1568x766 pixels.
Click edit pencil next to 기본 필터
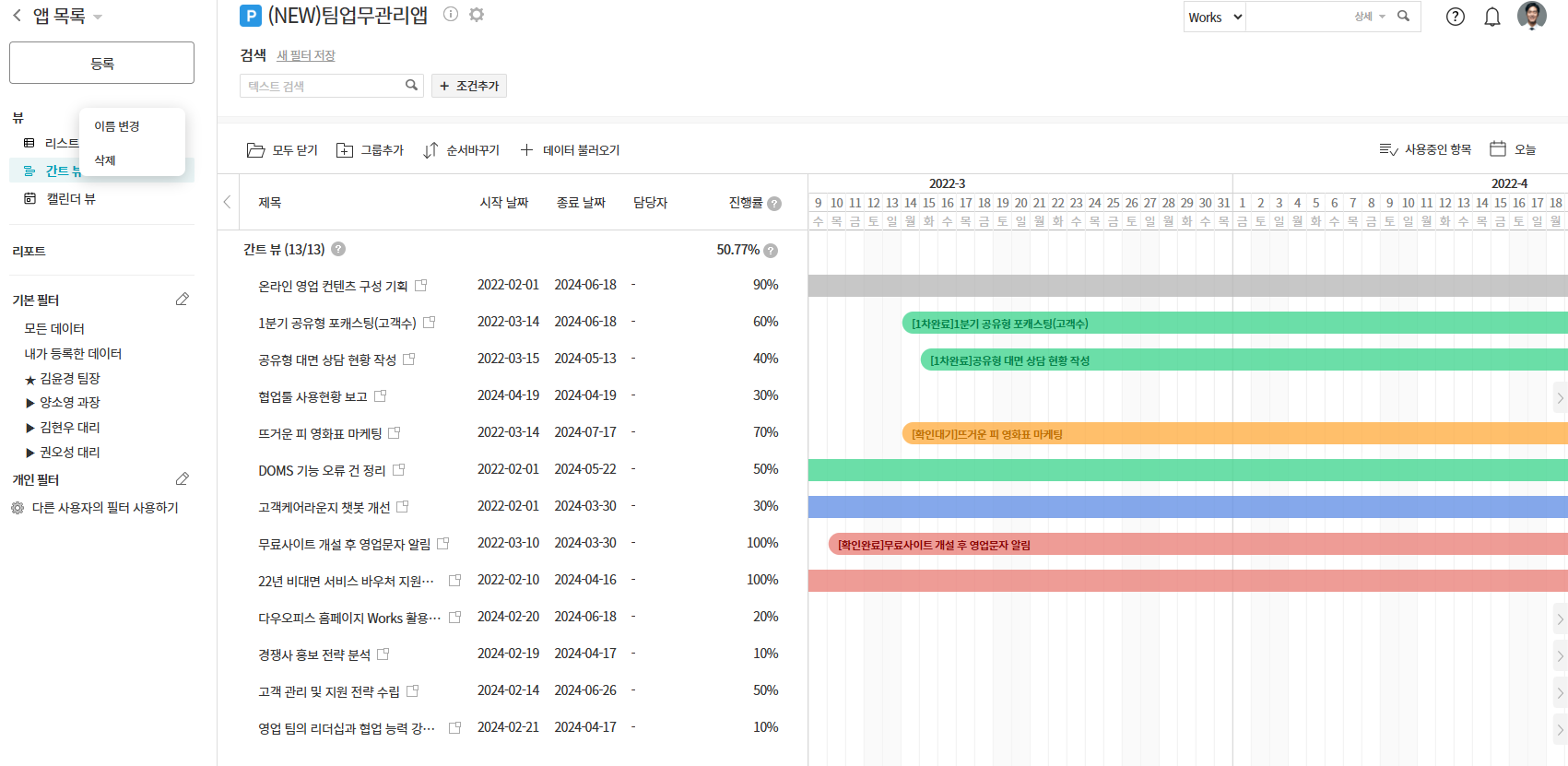[x=183, y=300]
